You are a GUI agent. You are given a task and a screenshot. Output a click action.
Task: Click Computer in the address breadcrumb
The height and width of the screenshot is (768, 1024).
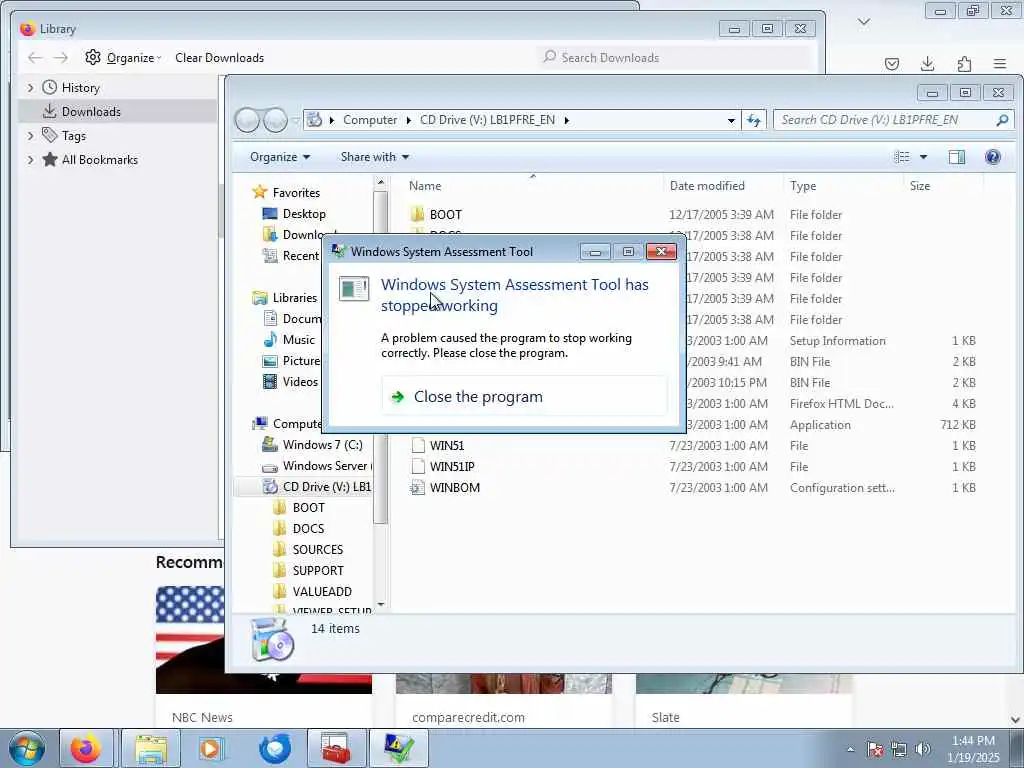370,120
